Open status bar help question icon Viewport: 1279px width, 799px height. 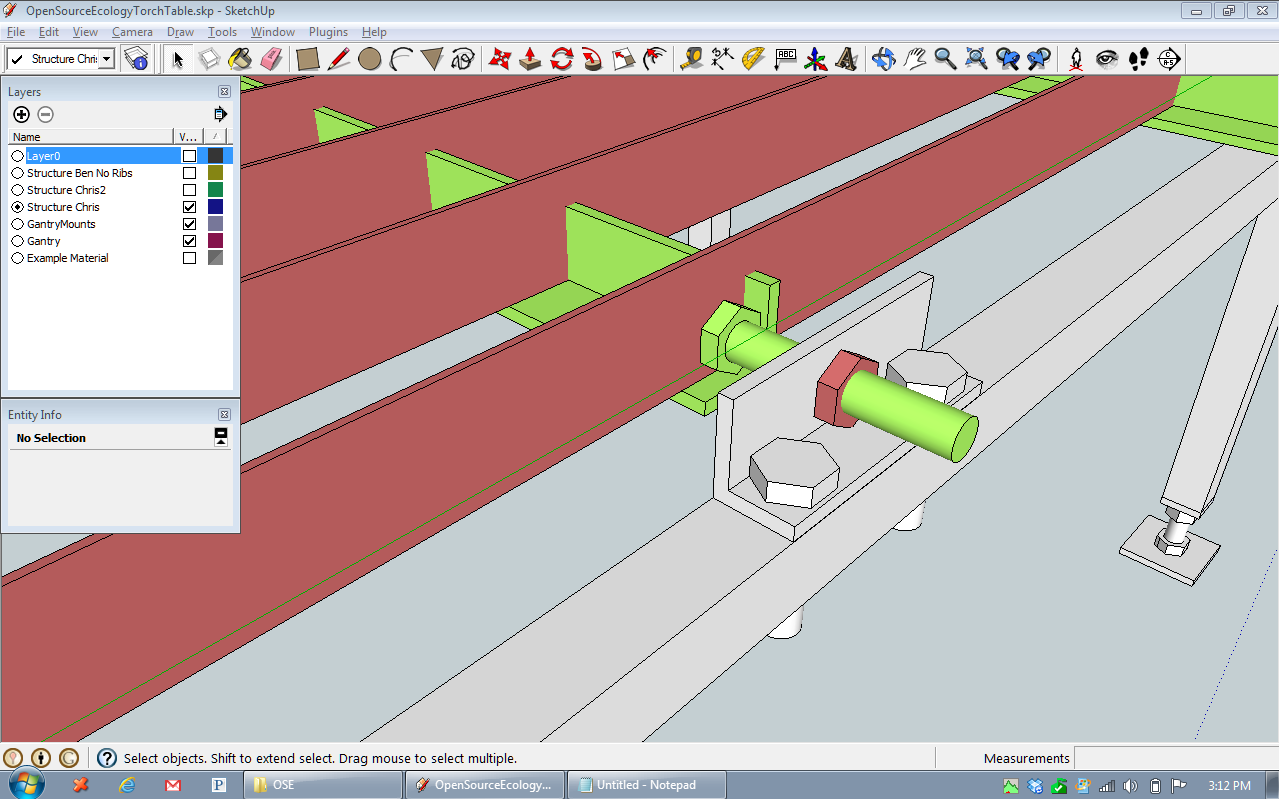pyautogui.click(x=107, y=758)
